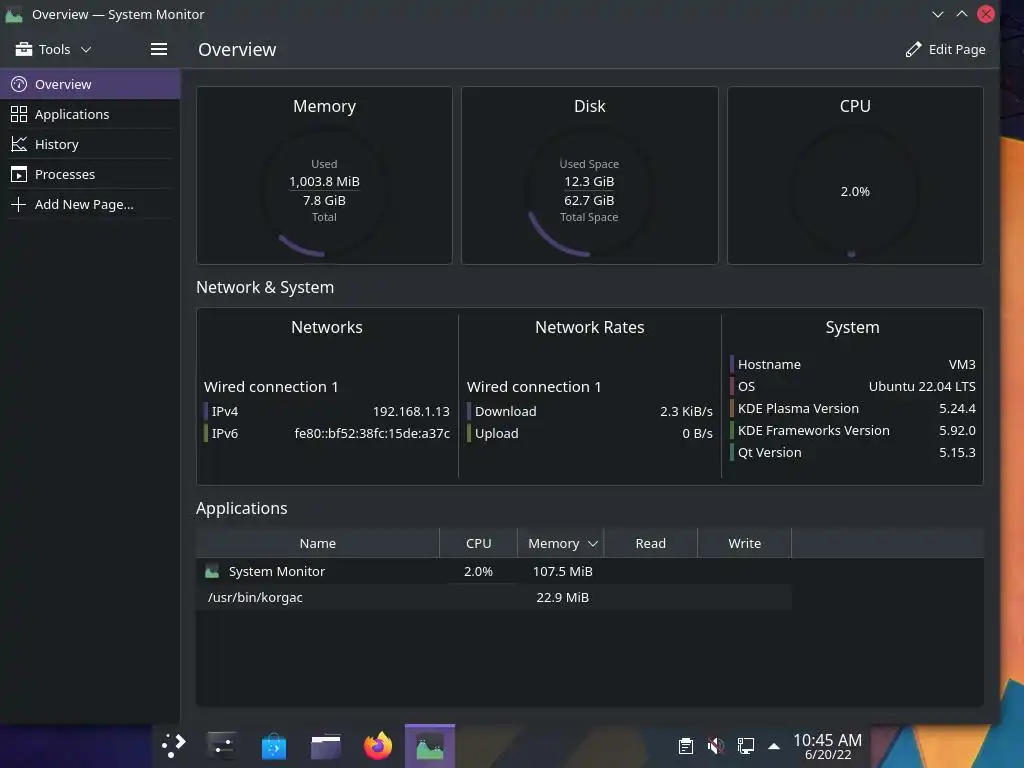The width and height of the screenshot is (1024, 768).
Task: Click the History chart icon in sidebar
Action: pyautogui.click(x=19, y=144)
